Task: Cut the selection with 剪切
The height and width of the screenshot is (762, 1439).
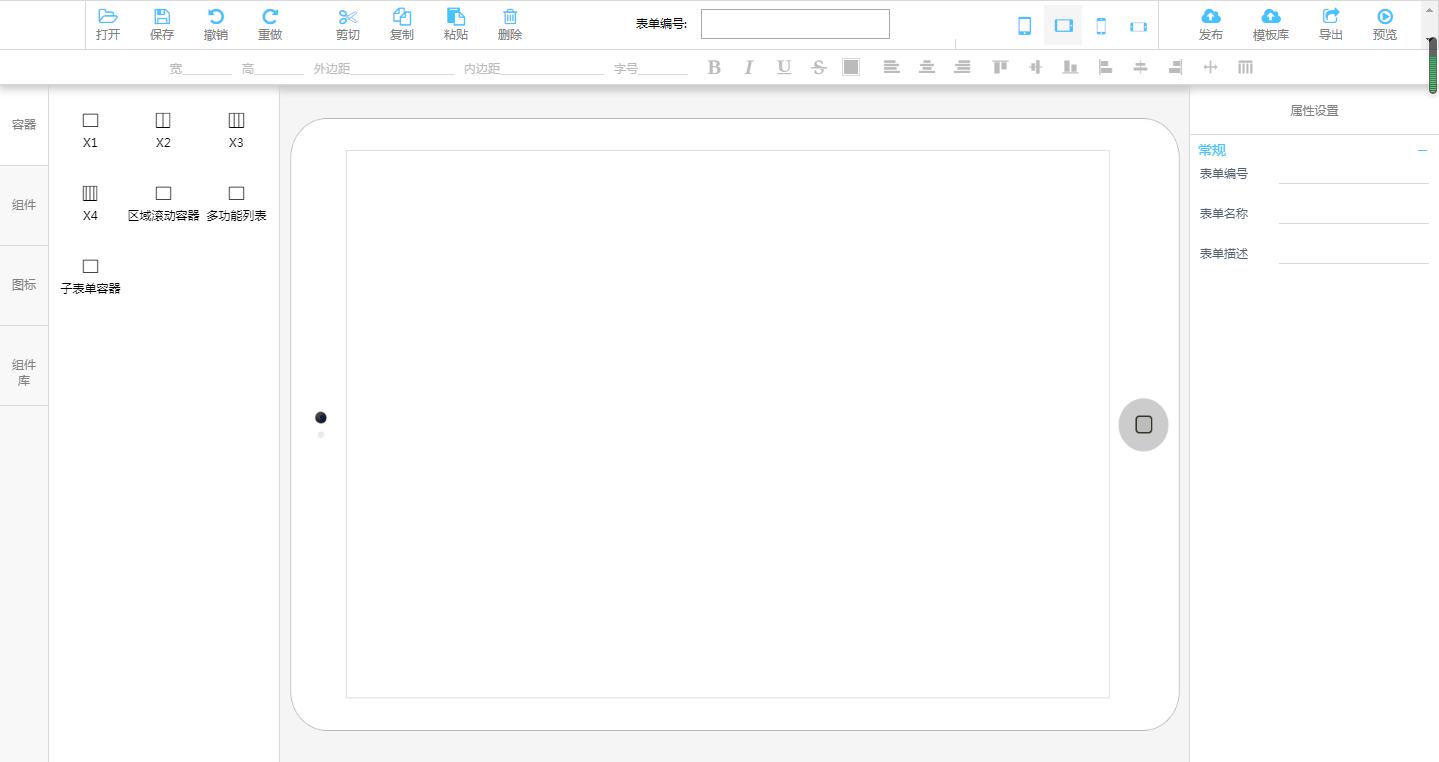Action: [348, 25]
